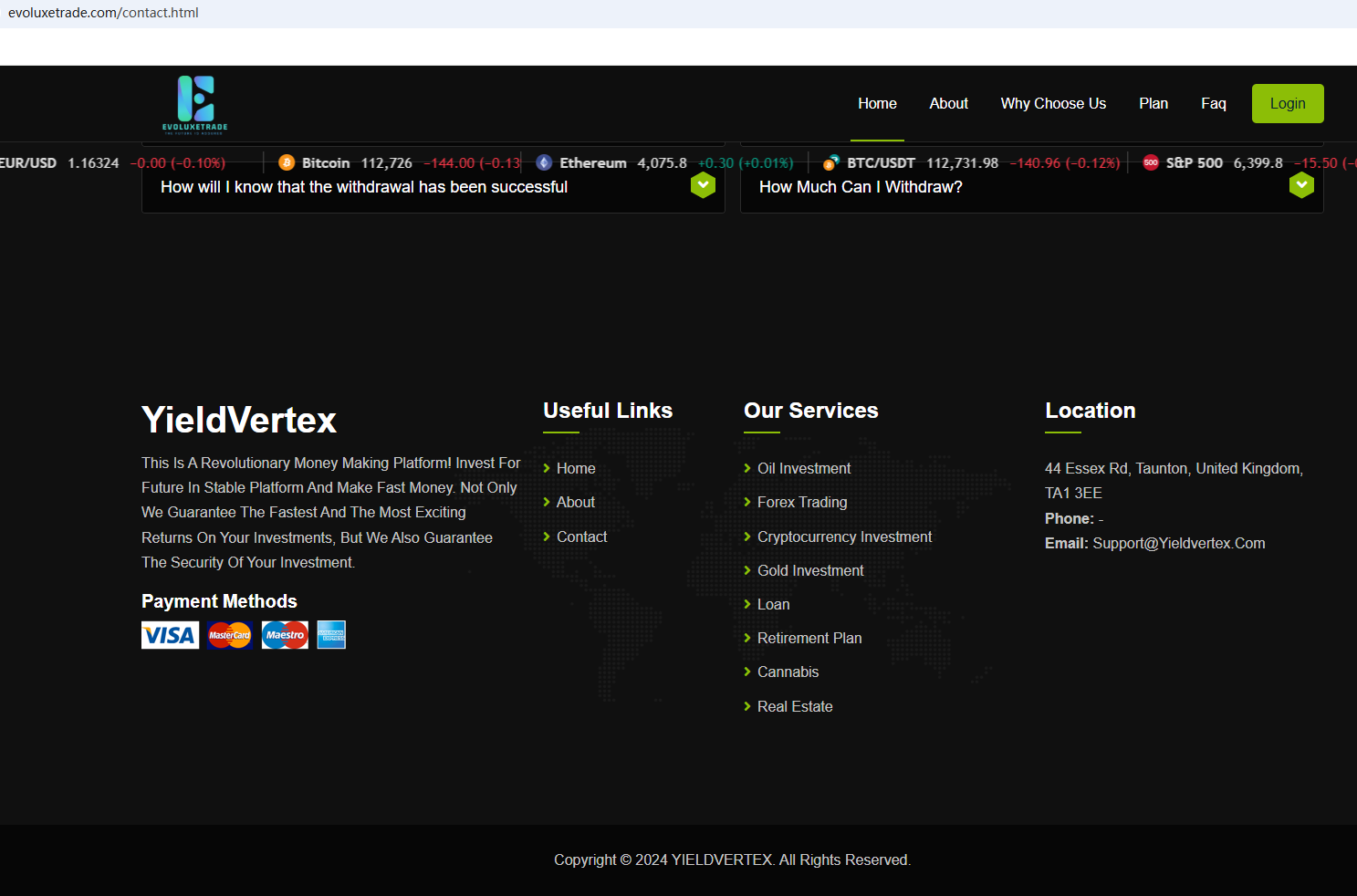This screenshot has width=1357, height=896.
Task: Open the About menu item in navbar
Action: 948,103
